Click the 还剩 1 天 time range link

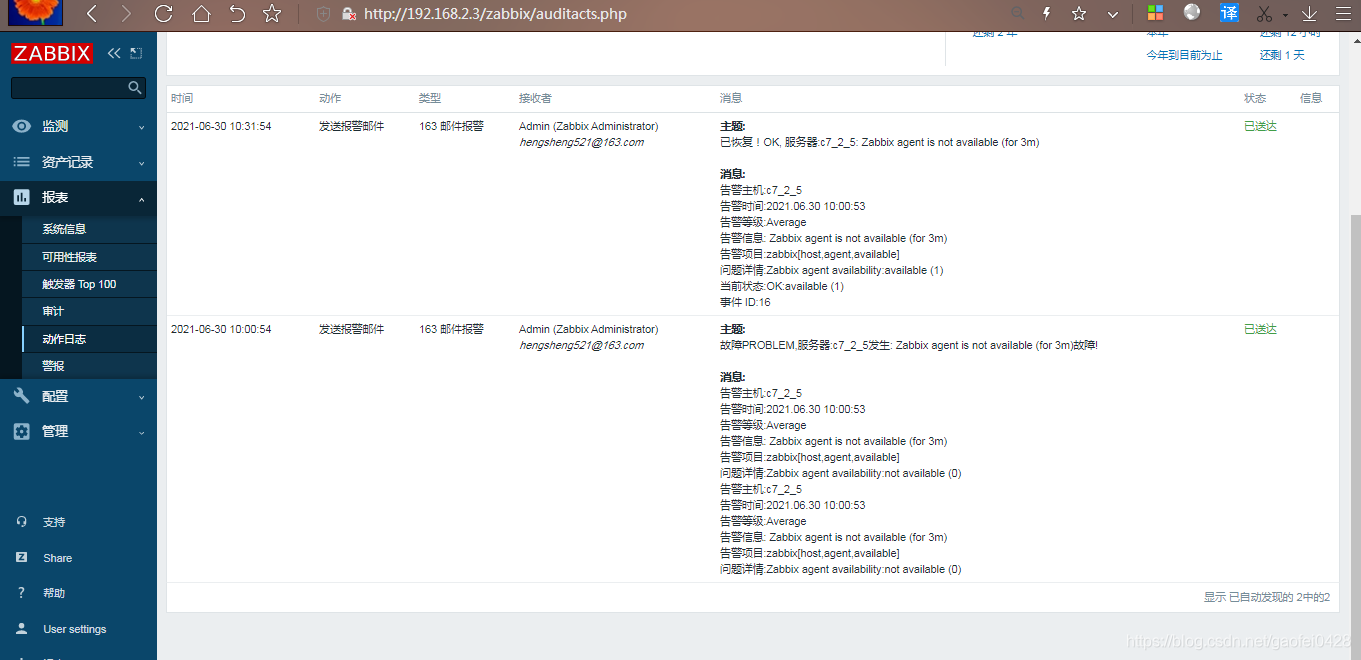[1282, 55]
